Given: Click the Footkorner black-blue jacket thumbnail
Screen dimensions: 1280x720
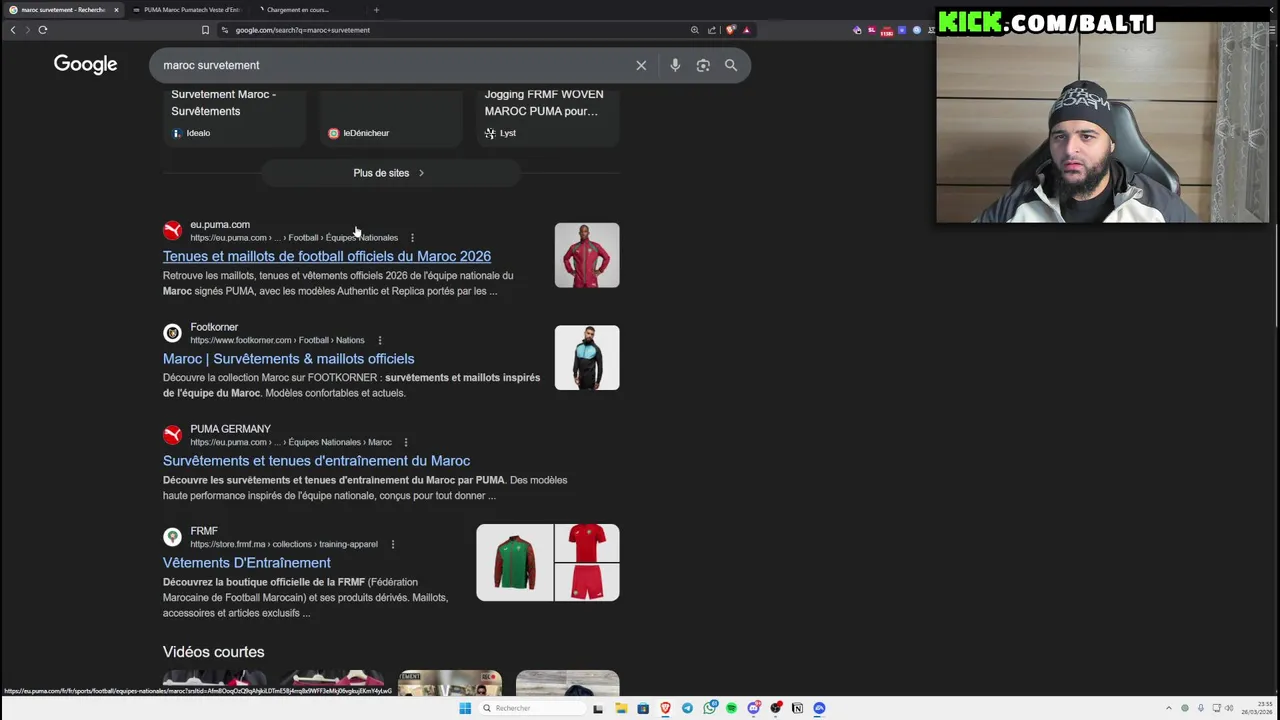Looking at the screenshot, I should tap(587, 357).
